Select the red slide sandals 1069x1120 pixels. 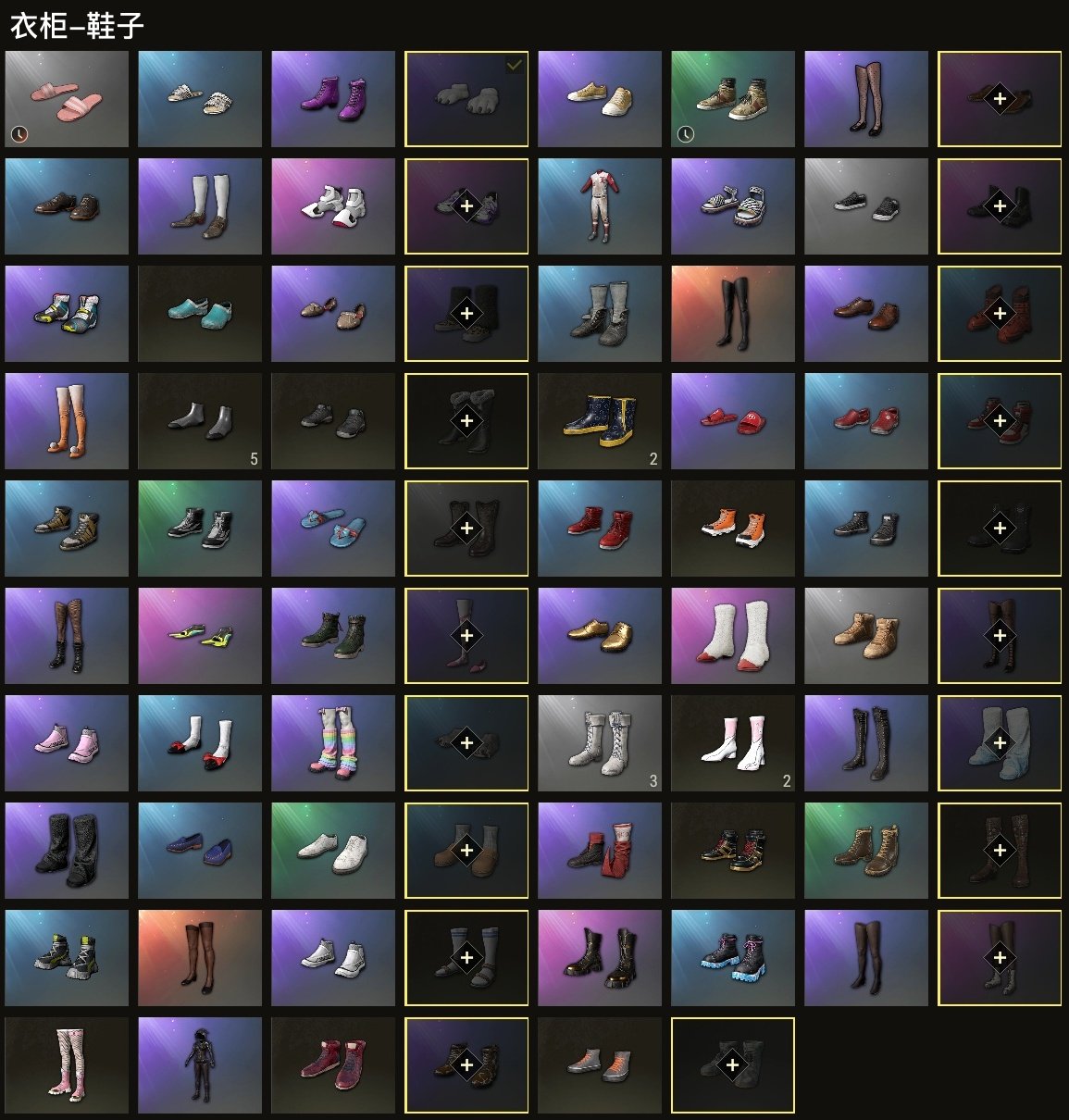(x=733, y=421)
